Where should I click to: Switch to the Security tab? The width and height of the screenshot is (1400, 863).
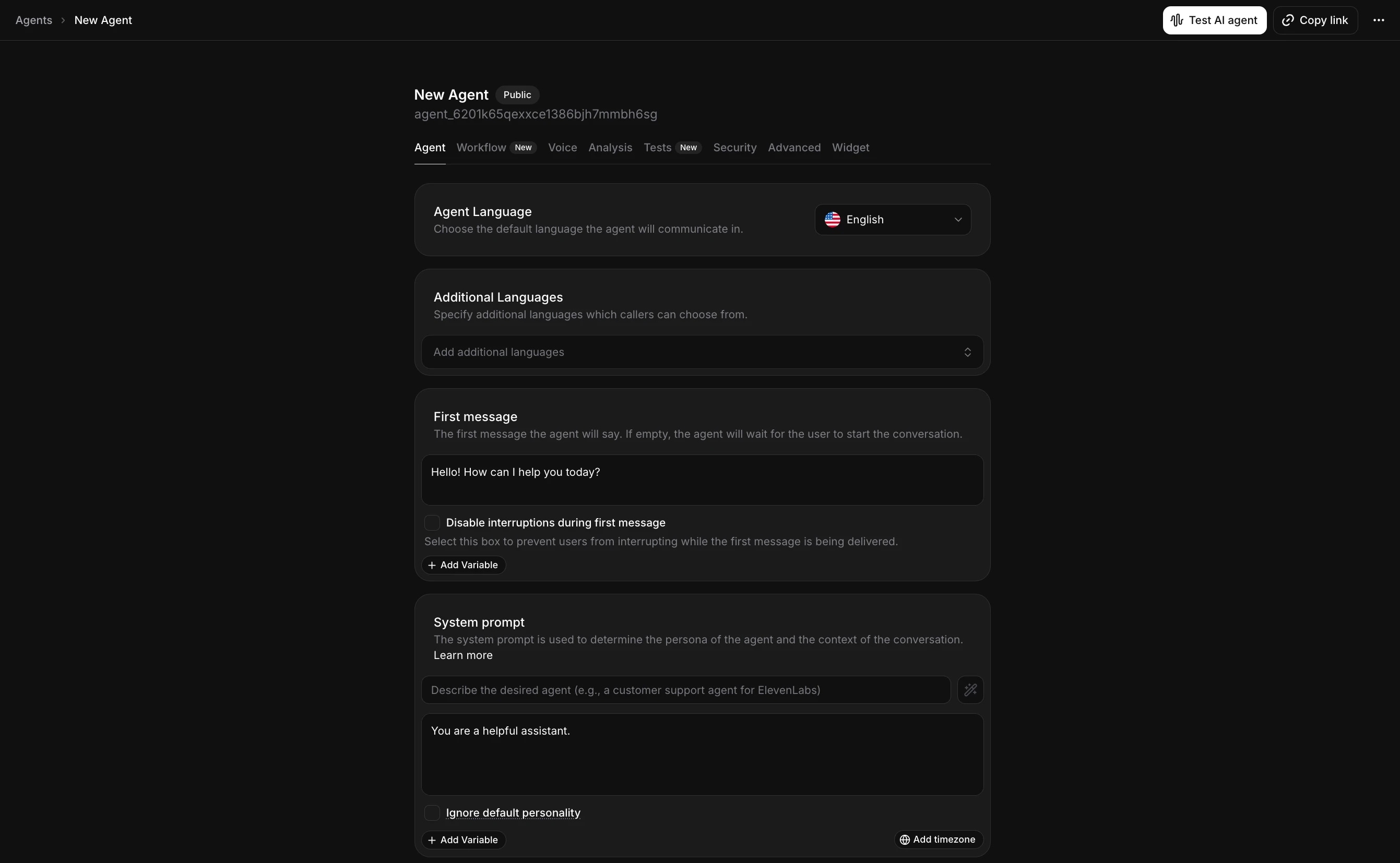click(x=734, y=147)
